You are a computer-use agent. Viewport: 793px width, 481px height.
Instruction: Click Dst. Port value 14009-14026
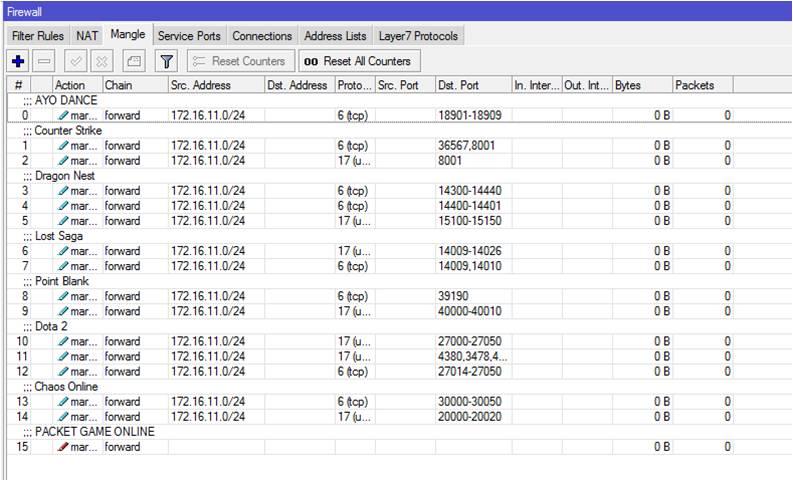pyautogui.click(x=470, y=251)
